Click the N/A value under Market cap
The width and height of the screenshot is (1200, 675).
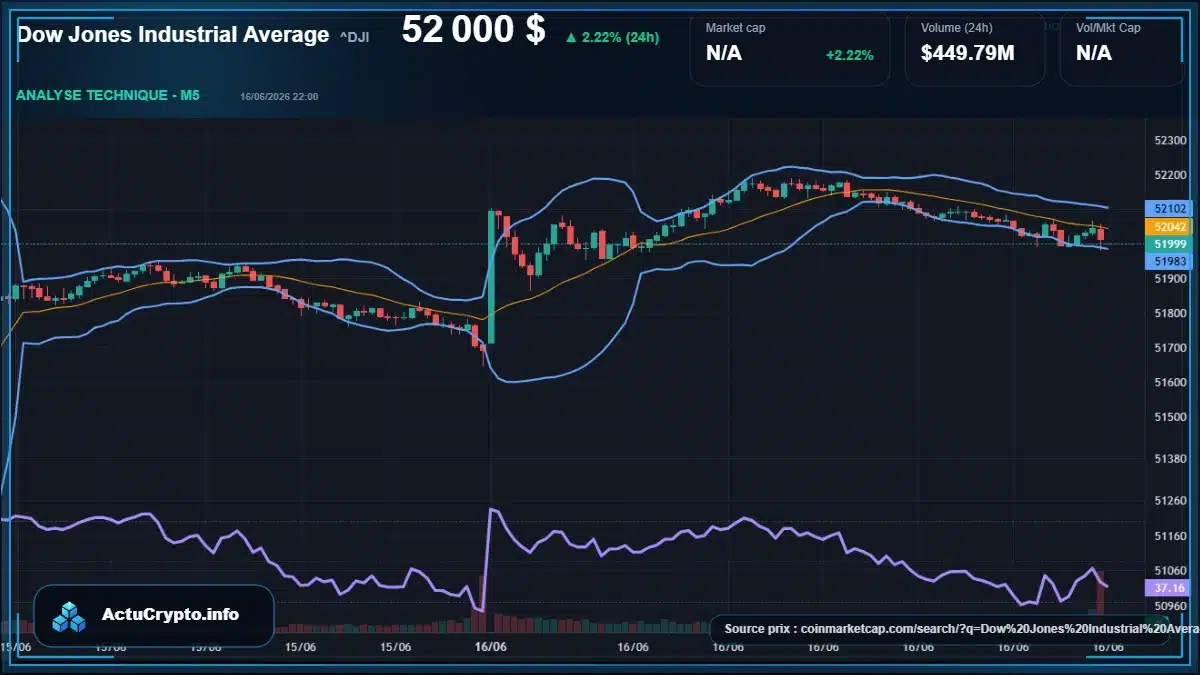724,54
